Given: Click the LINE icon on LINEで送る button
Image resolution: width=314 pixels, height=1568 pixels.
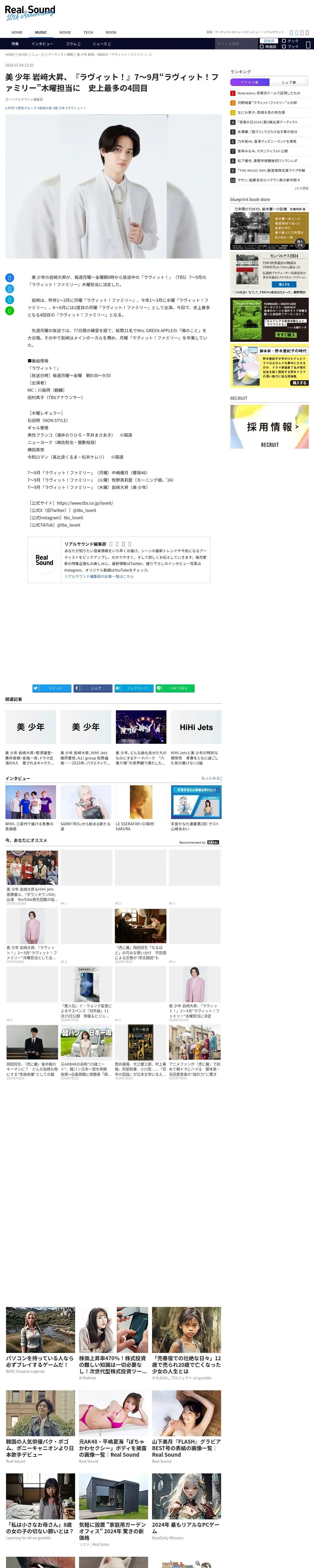Looking at the screenshot, I should pyautogui.click(x=159, y=688).
